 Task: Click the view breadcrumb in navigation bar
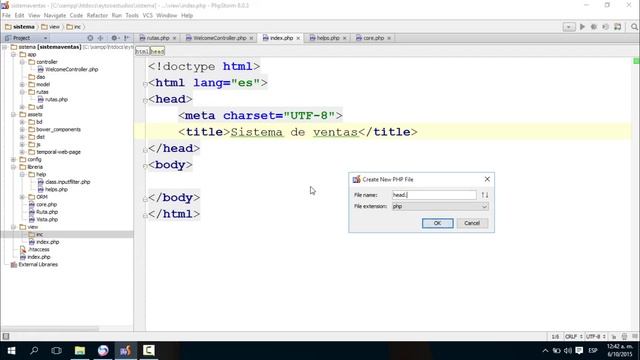51,27
